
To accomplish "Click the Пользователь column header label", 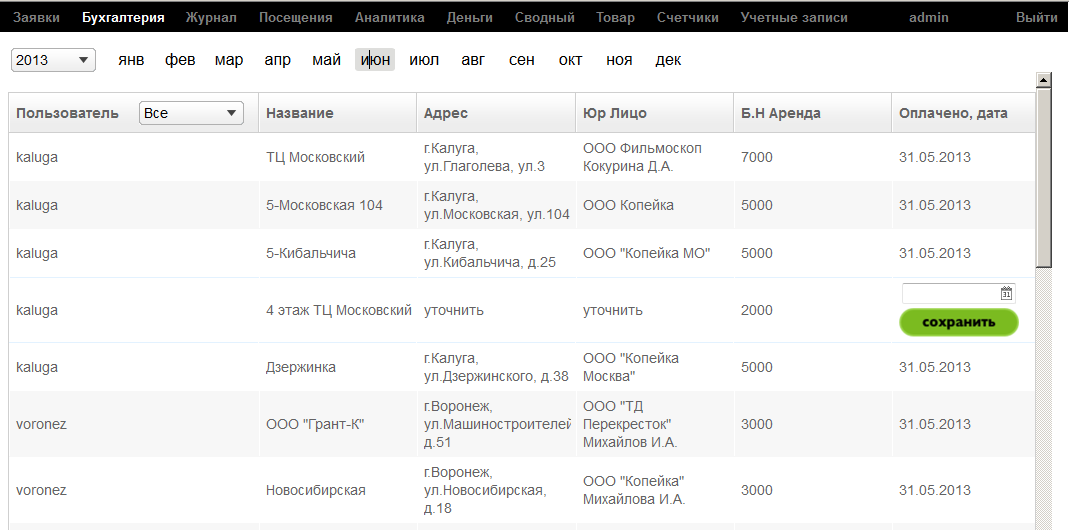I will 67,113.
